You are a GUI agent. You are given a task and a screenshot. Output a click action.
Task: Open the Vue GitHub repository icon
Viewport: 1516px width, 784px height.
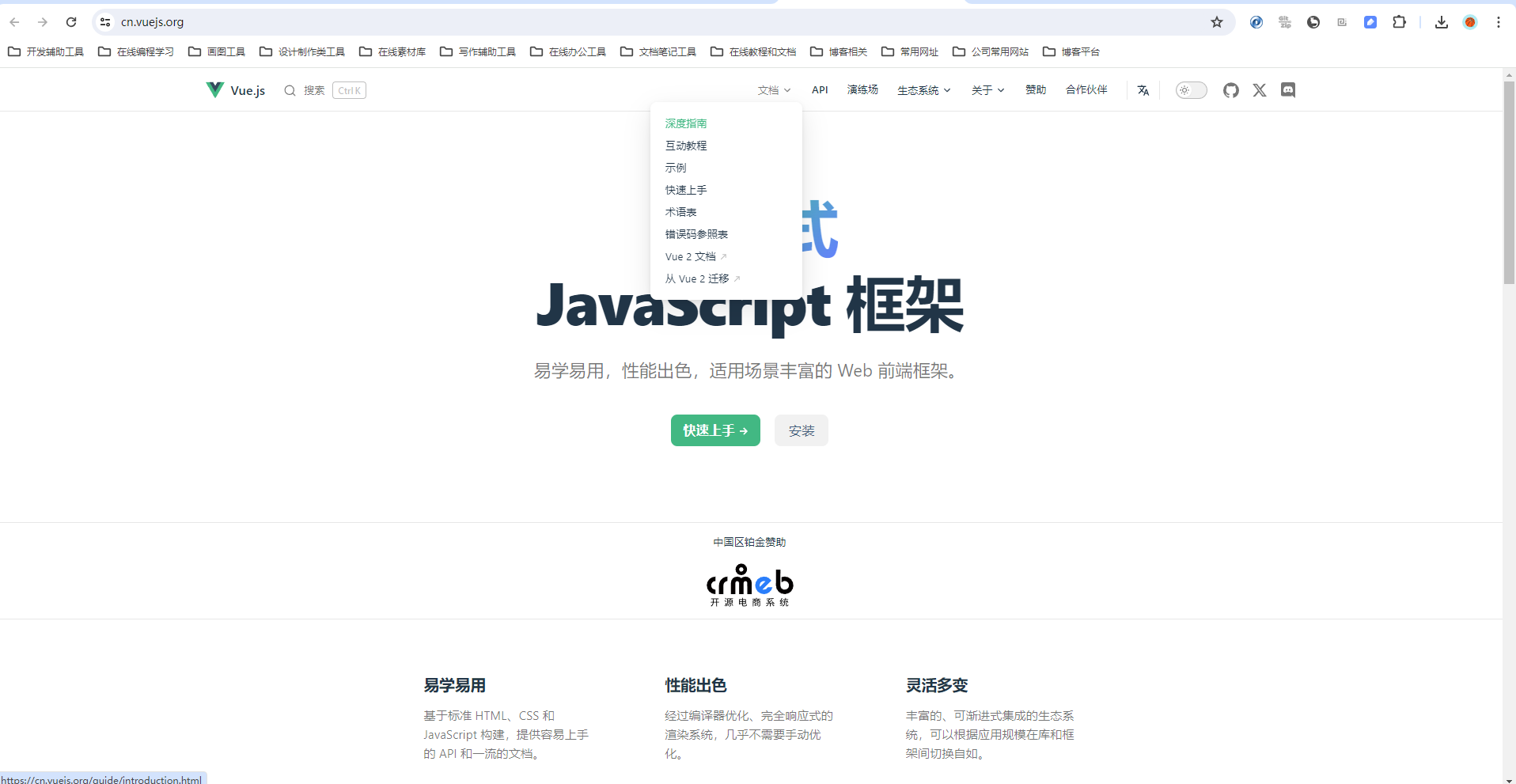pyautogui.click(x=1230, y=90)
